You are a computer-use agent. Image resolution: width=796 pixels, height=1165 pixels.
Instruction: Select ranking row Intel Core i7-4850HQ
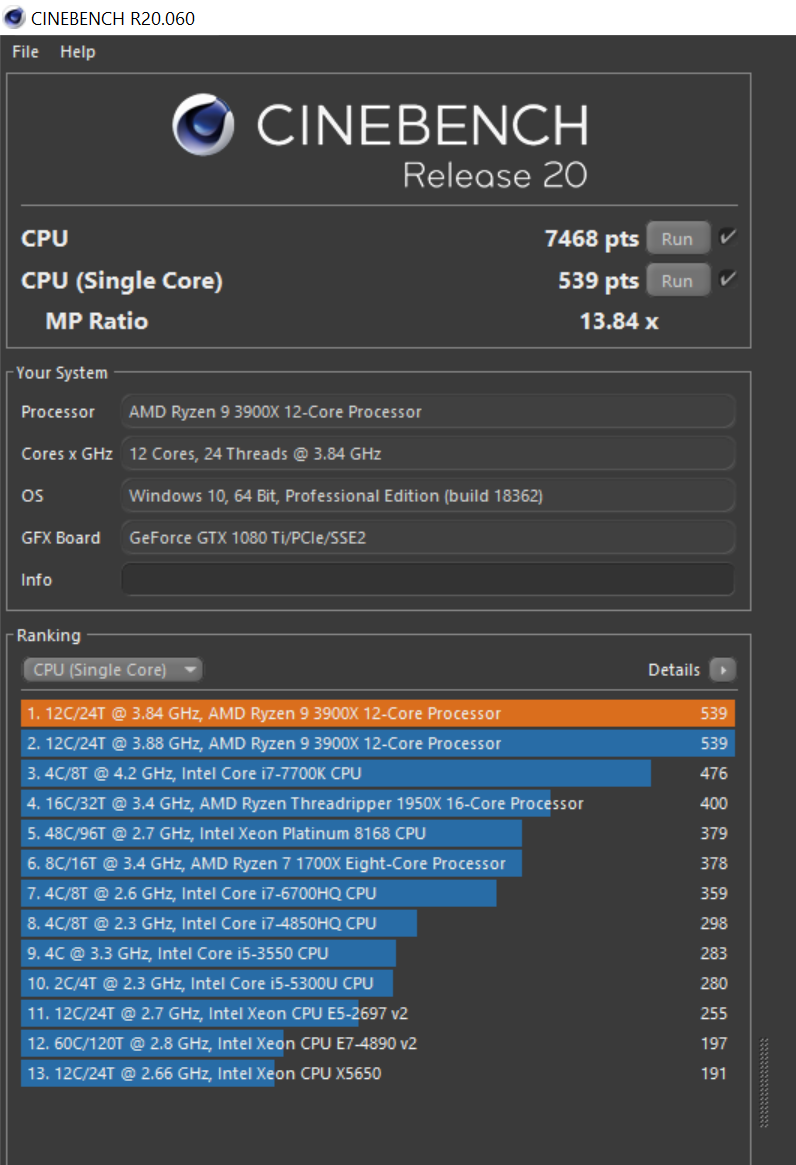[378, 923]
